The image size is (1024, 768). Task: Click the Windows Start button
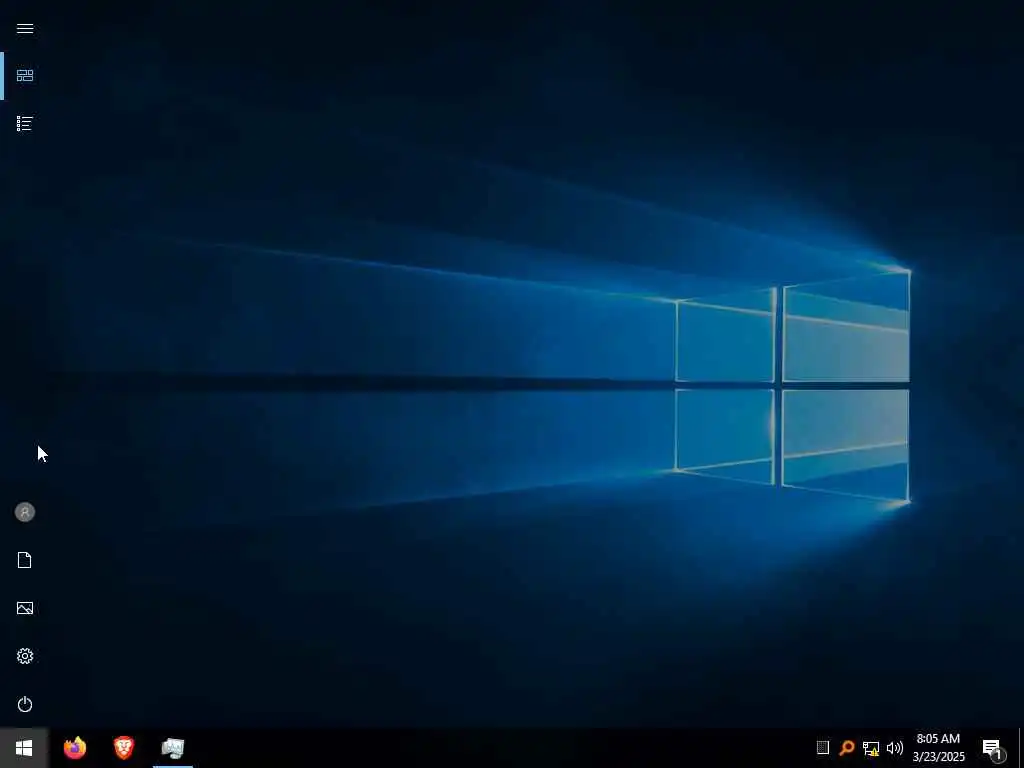[24, 748]
